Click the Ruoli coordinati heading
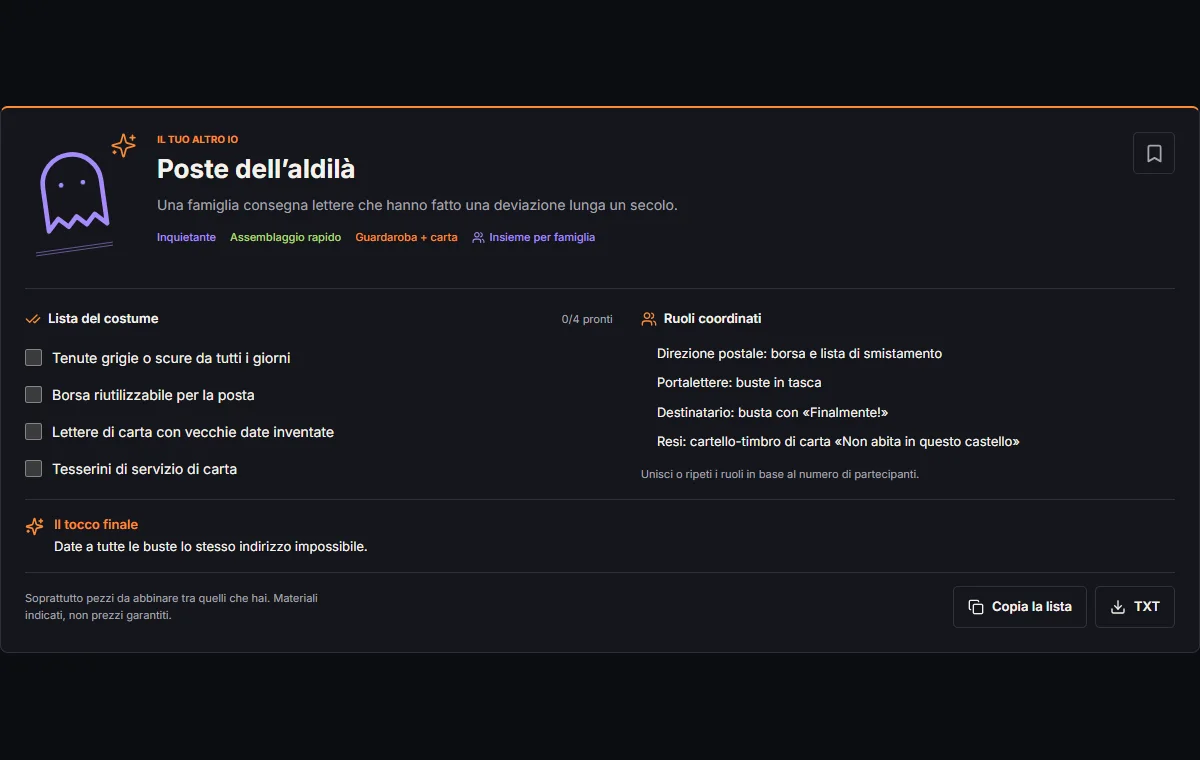 (713, 319)
